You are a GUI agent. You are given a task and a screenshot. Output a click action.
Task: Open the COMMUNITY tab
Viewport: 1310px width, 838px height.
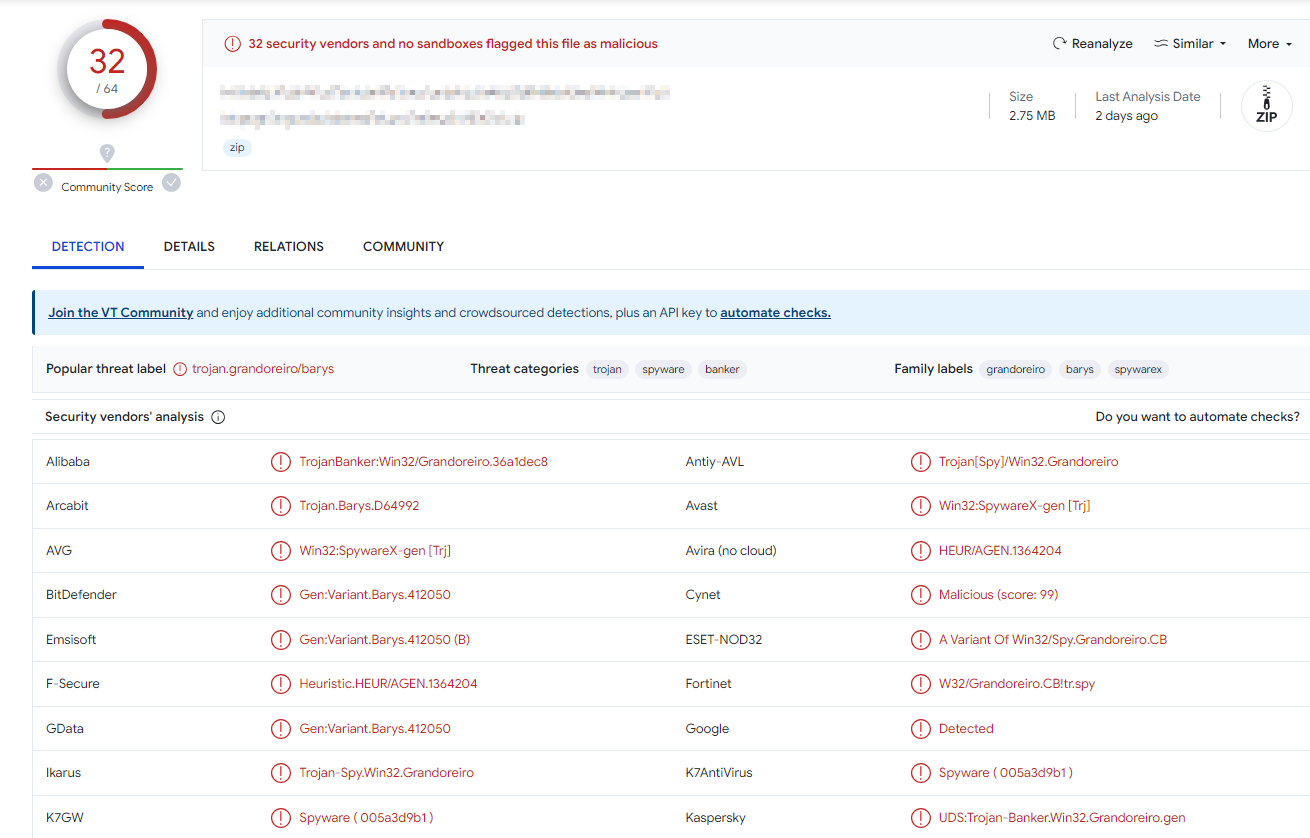403,246
